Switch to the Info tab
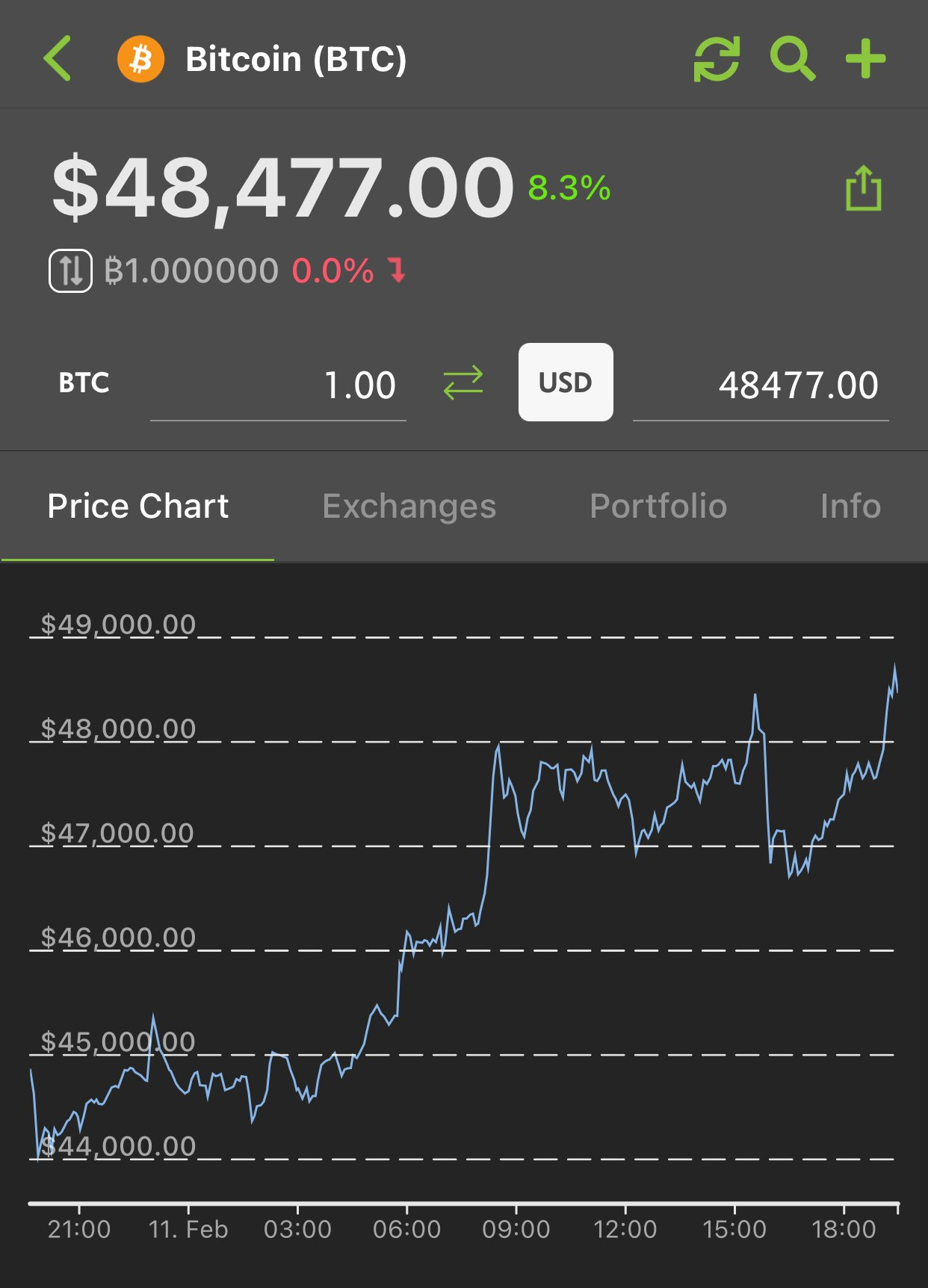This screenshot has height=1288, width=928. (x=850, y=507)
